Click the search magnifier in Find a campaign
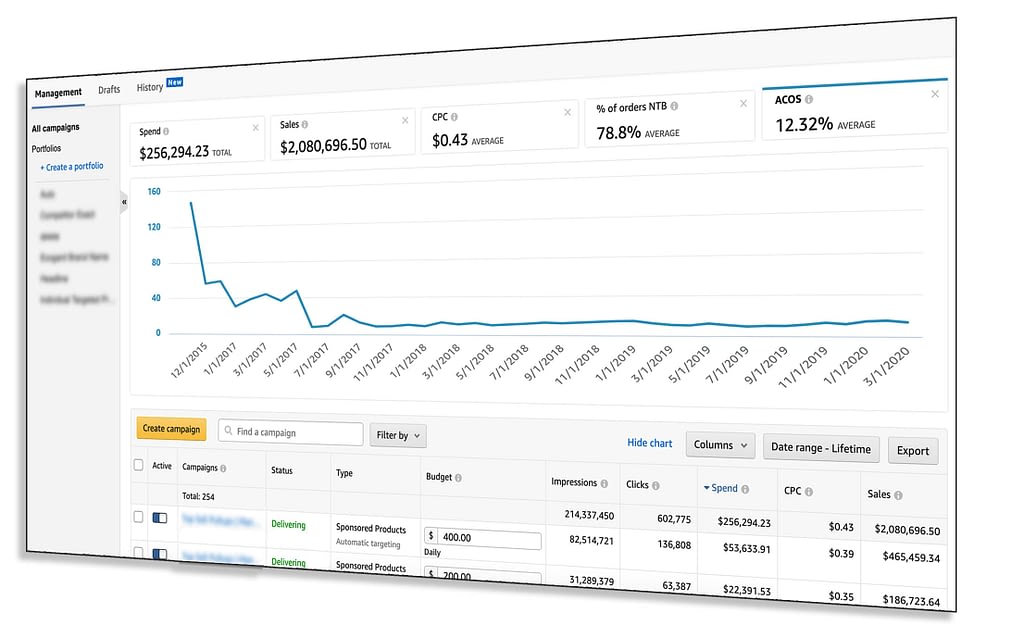Viewport: 1024px width, 638px height. pyautogui.click(x=228, y=431)
